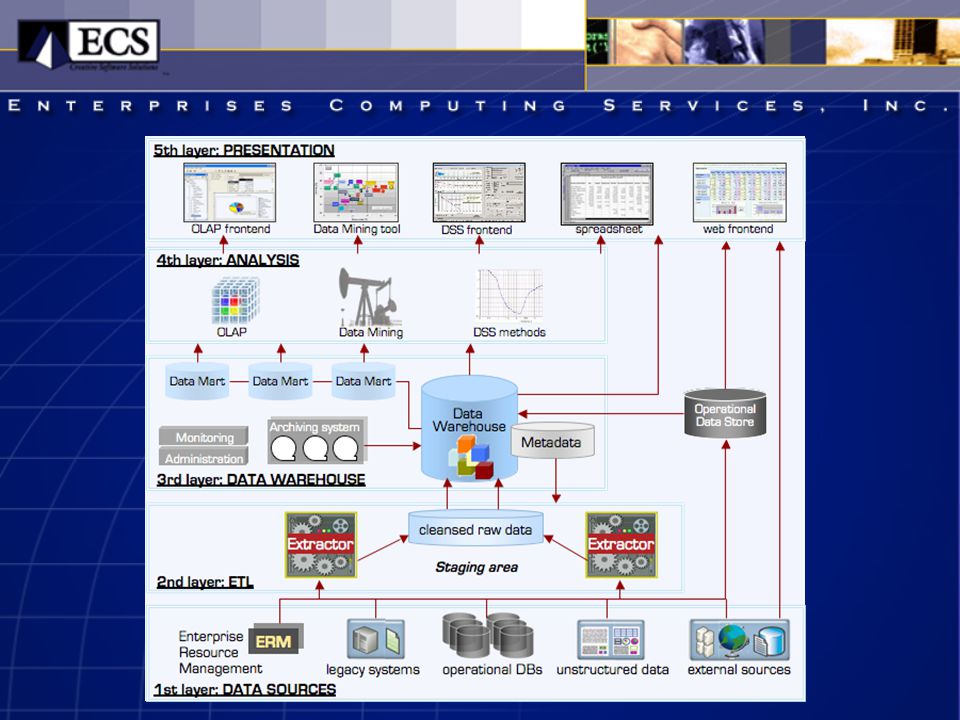Click the 'Enterprise Resource Management' text

pos(220,652)
